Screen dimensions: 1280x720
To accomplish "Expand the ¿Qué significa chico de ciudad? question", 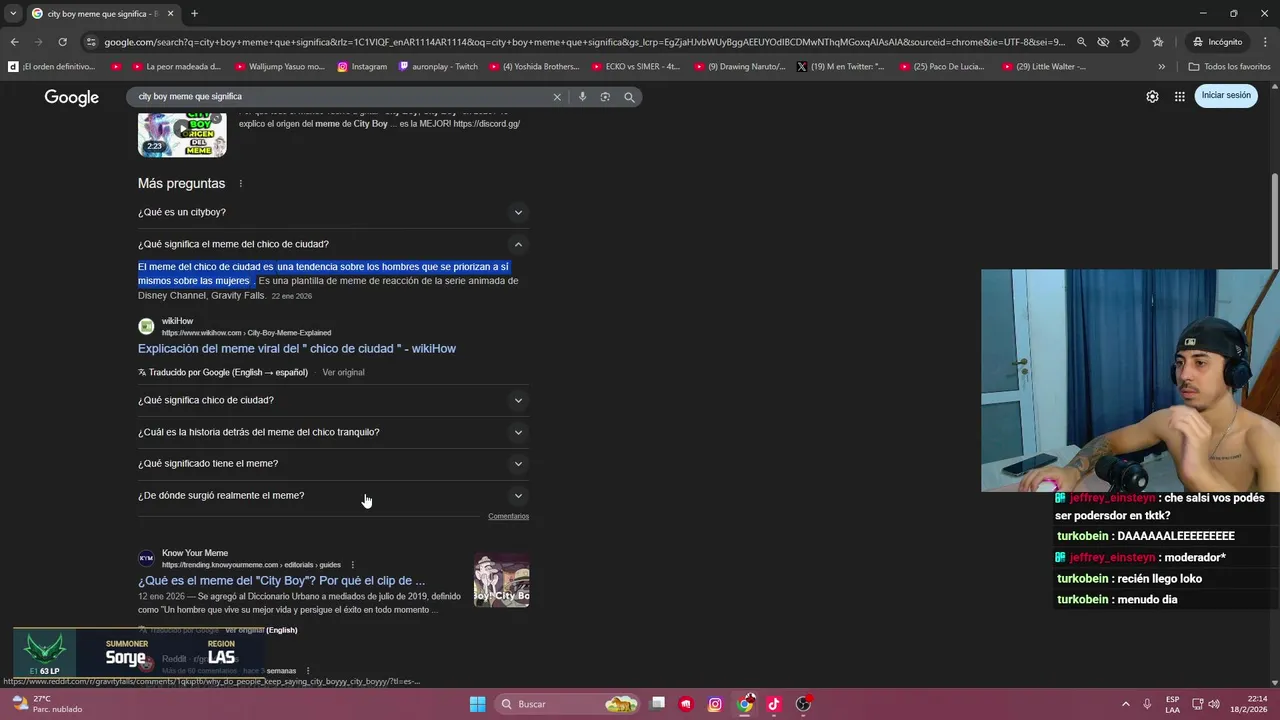I will [333, 400].
